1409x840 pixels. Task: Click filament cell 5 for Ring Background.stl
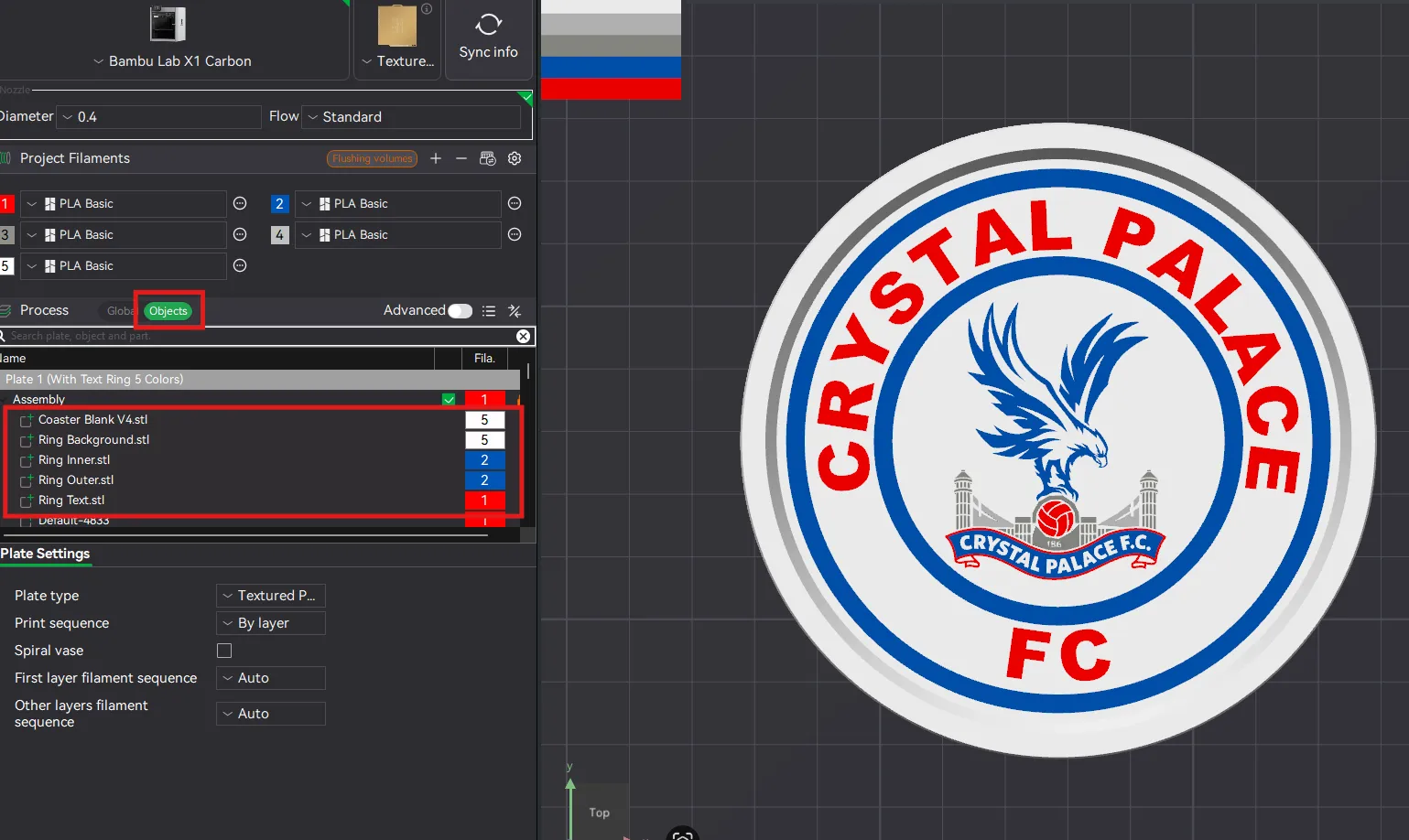pyautogui.click(x=484, y=440)
